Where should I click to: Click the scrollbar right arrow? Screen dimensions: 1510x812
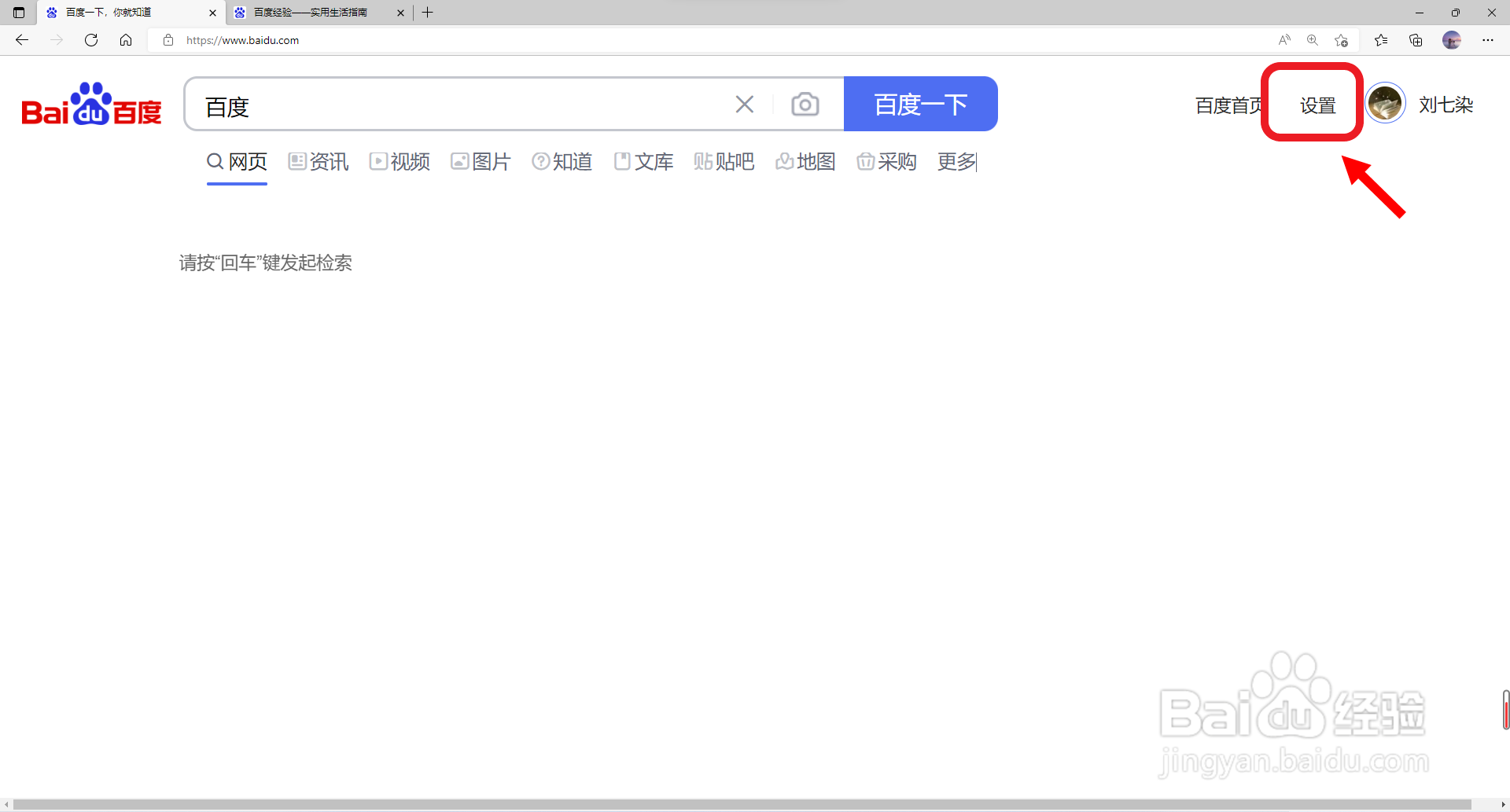[1503, 805]
